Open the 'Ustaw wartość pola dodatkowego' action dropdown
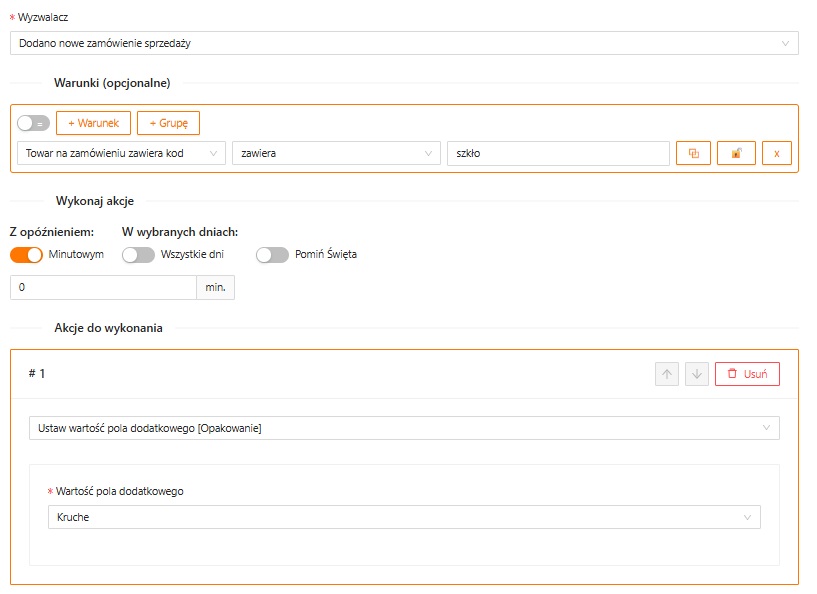This screenshot has width=817, height=594. 404,428
